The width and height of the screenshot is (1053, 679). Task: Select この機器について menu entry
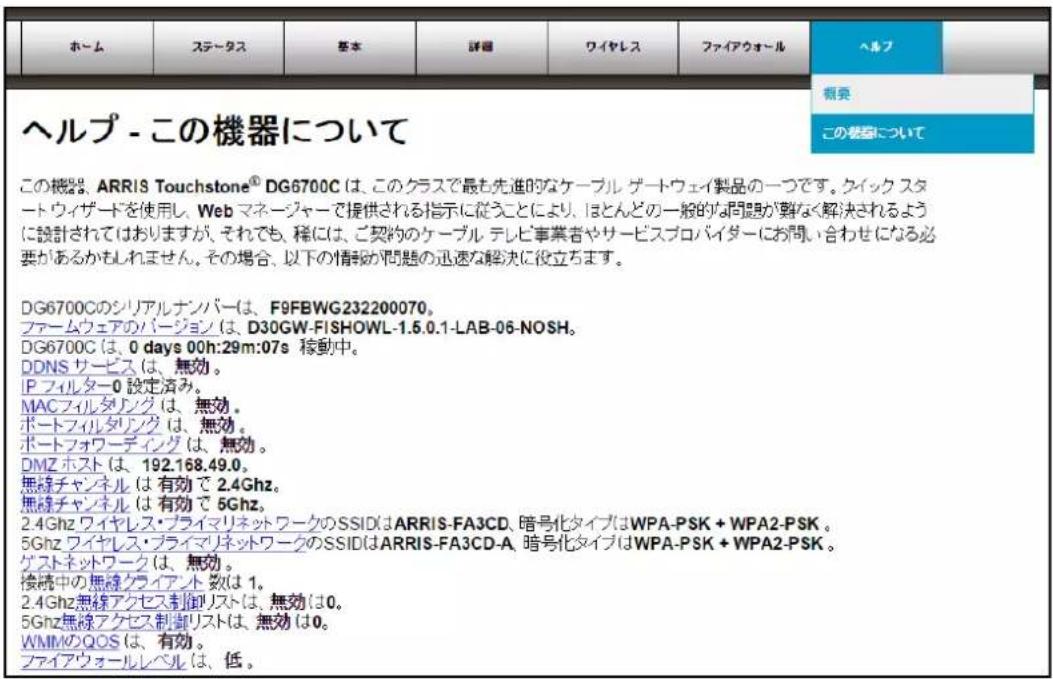pos(922,133)
